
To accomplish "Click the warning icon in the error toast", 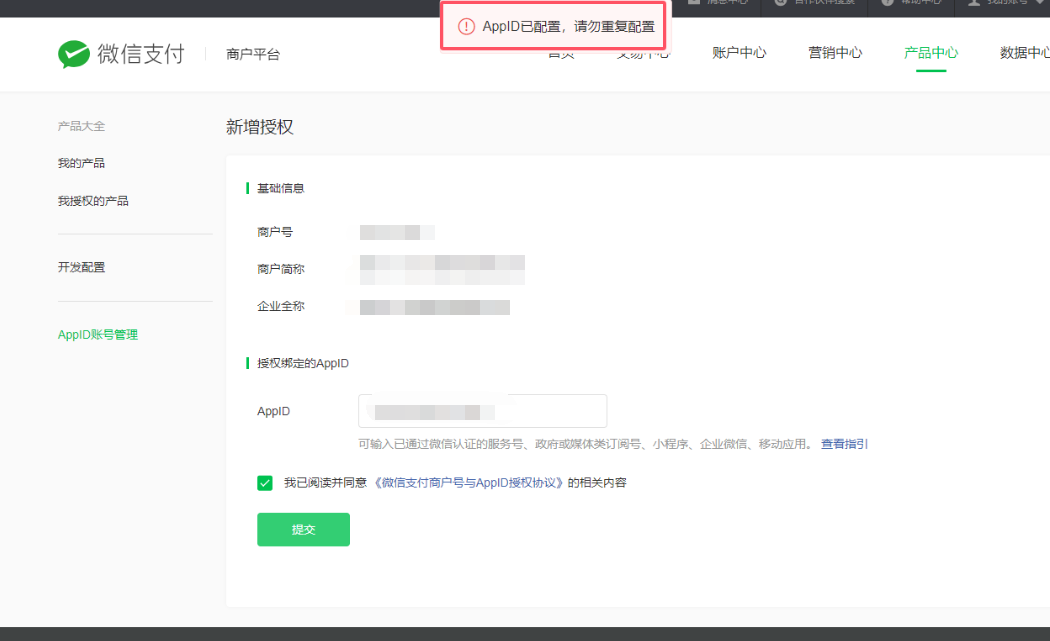I will (x=466, y=27).
